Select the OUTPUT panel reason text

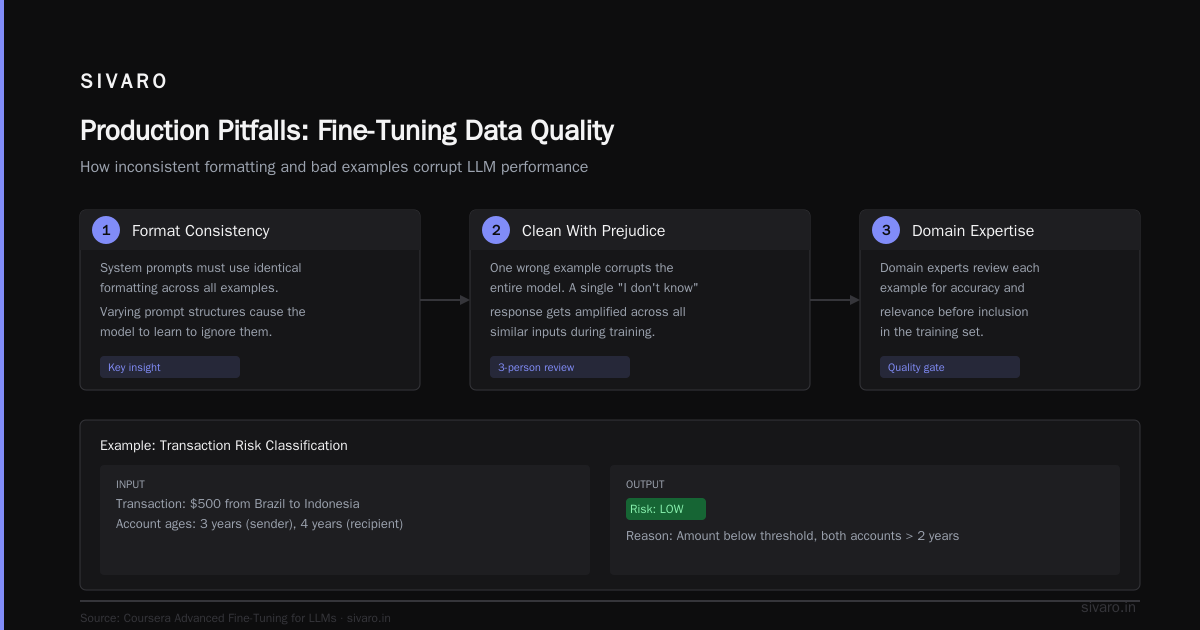tap(792, 536)
